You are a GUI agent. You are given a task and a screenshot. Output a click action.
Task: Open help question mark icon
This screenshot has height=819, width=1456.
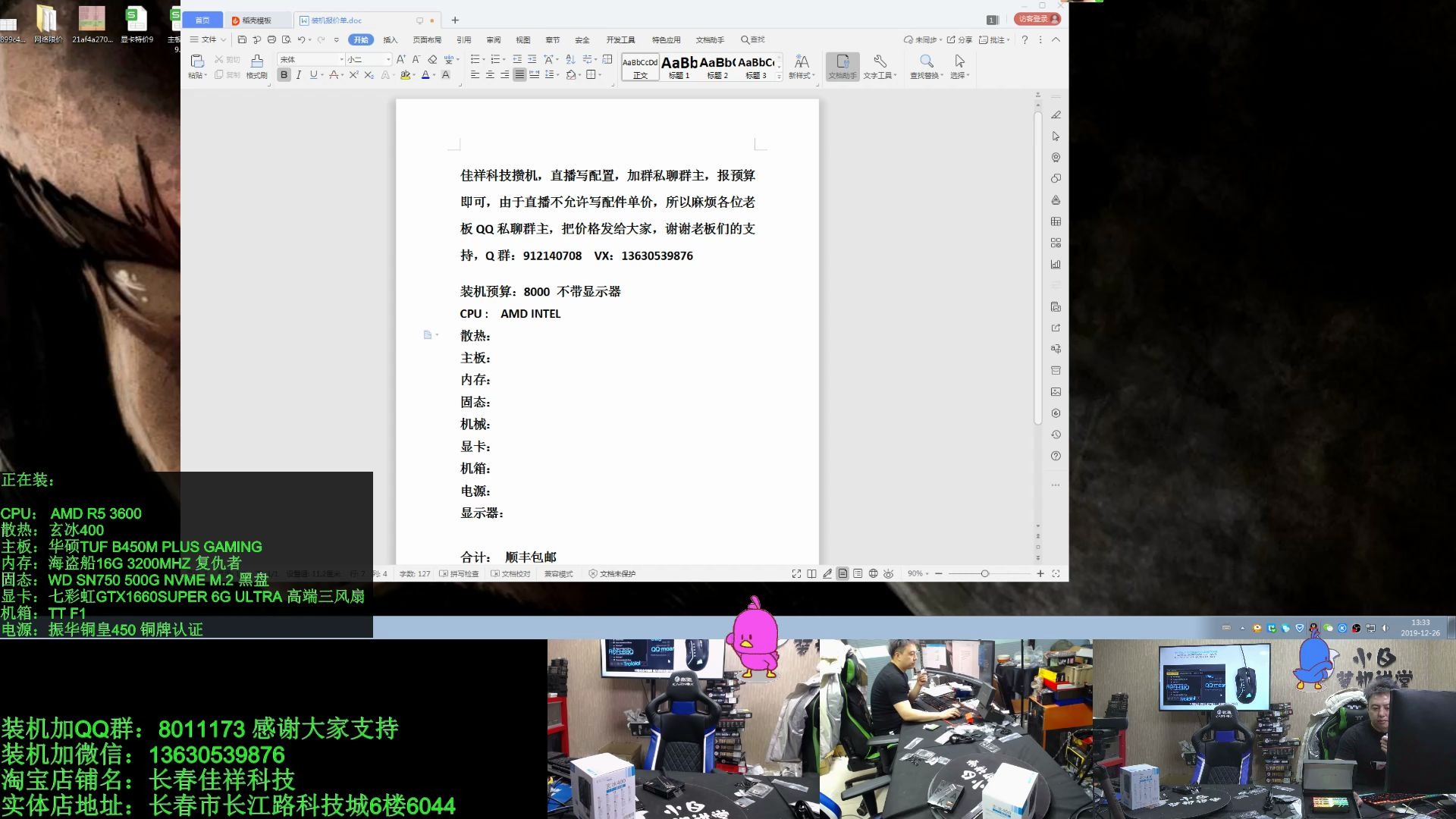tap(1025, 39)
